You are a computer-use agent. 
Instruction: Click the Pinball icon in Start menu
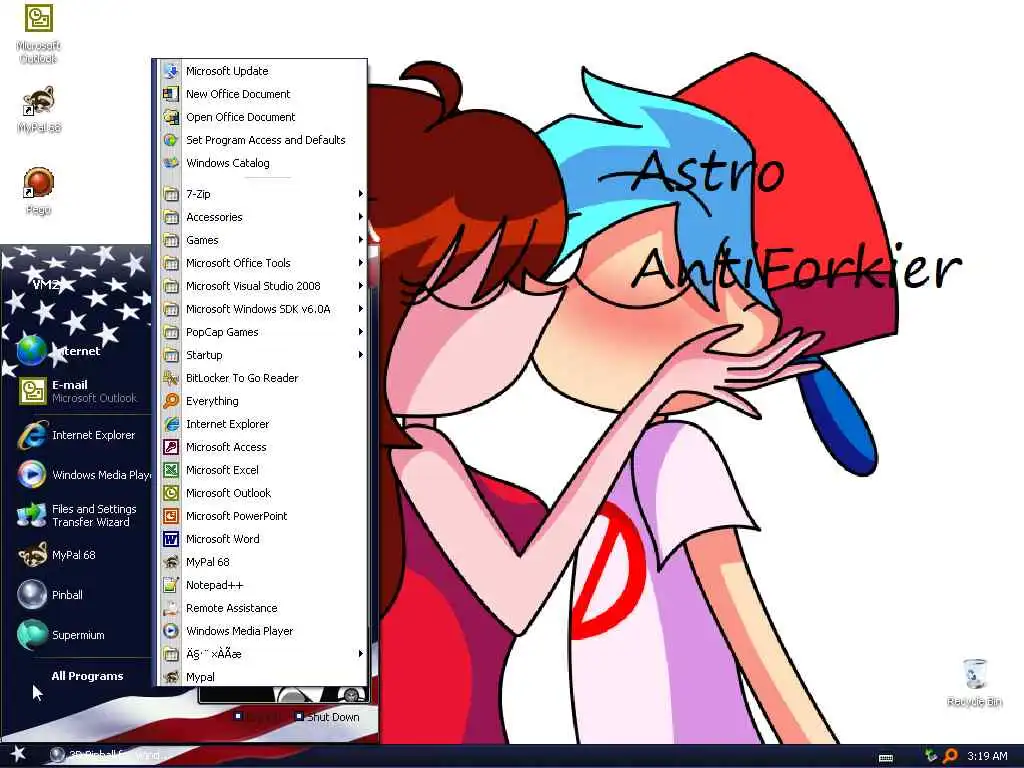pyautogui.click(x=32, y=595)
